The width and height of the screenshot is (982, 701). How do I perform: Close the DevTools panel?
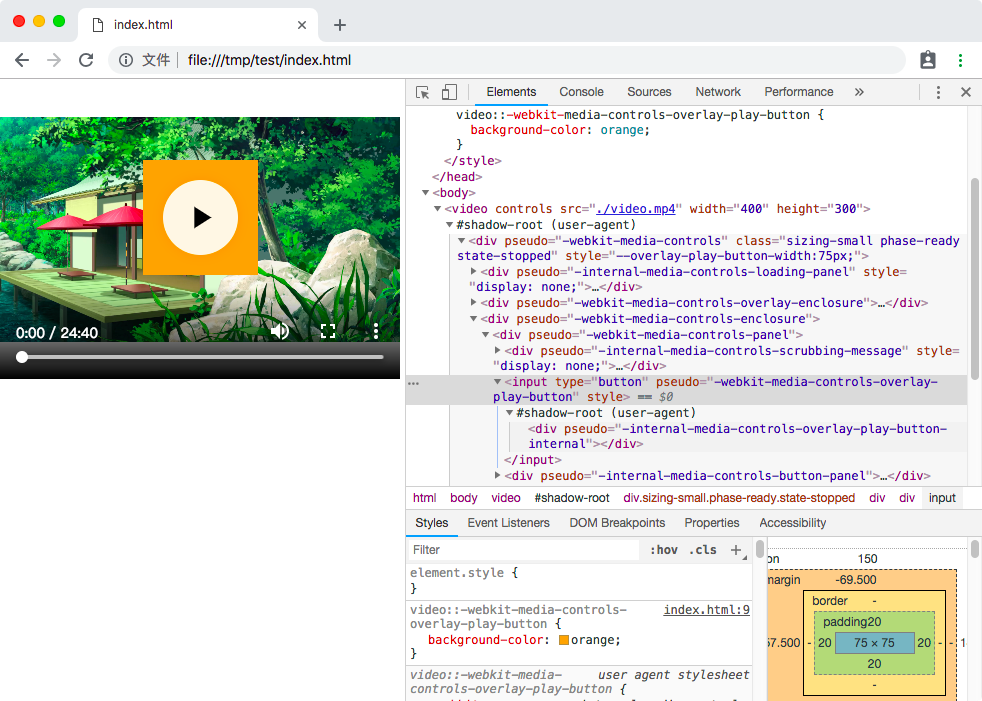click(965, 92)
